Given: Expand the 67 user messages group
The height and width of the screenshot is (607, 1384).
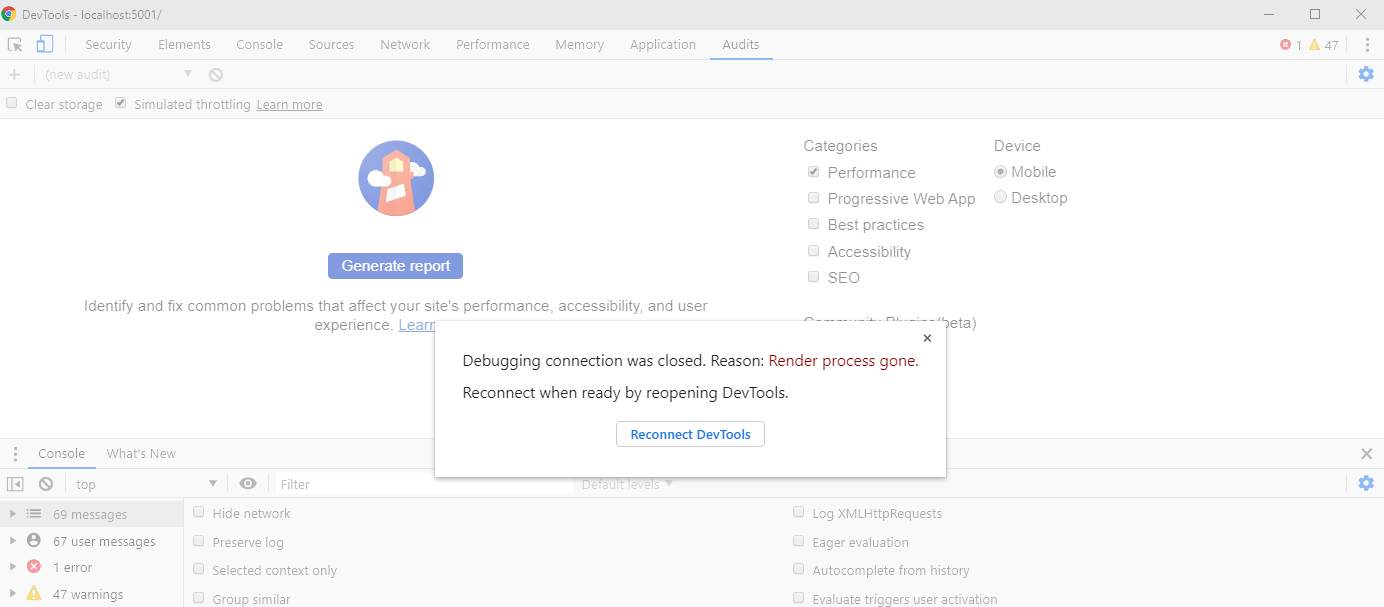Looking at the screenshot, I should pos(13,541).
